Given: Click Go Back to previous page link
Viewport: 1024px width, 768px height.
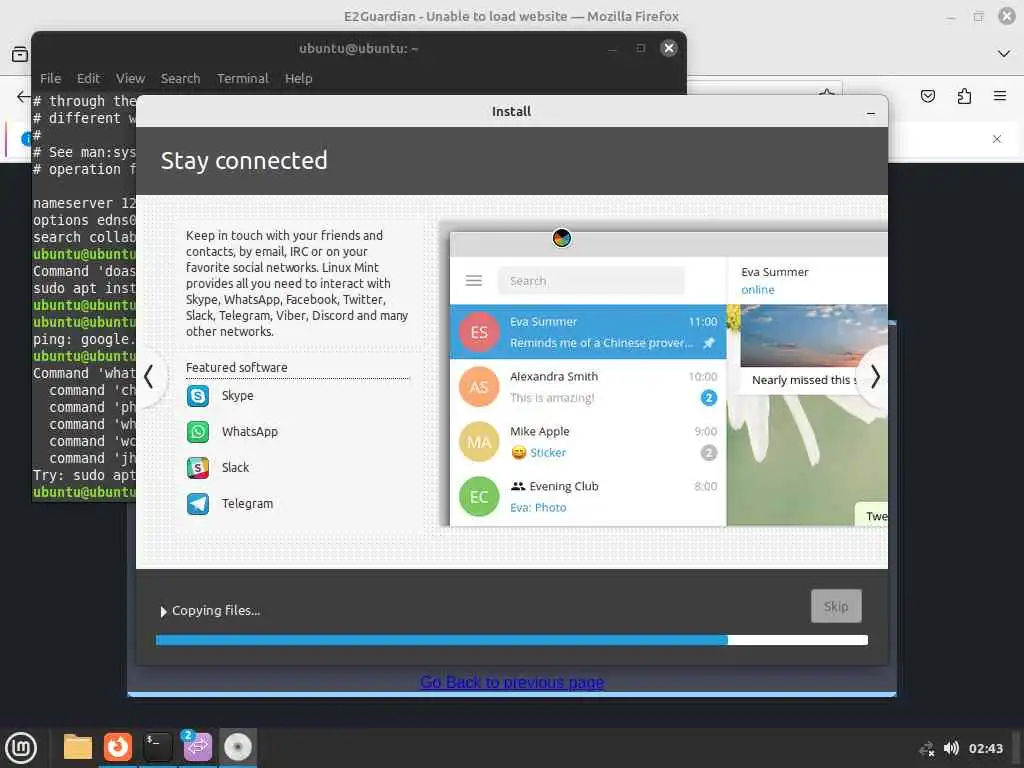Looking at the screenshot, I should pos(512,682).
